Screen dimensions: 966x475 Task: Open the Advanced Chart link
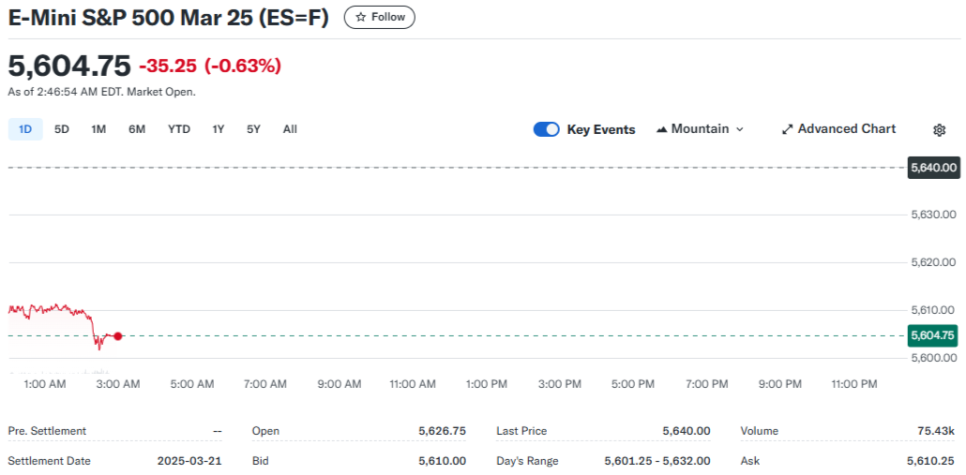click(838, 129)
